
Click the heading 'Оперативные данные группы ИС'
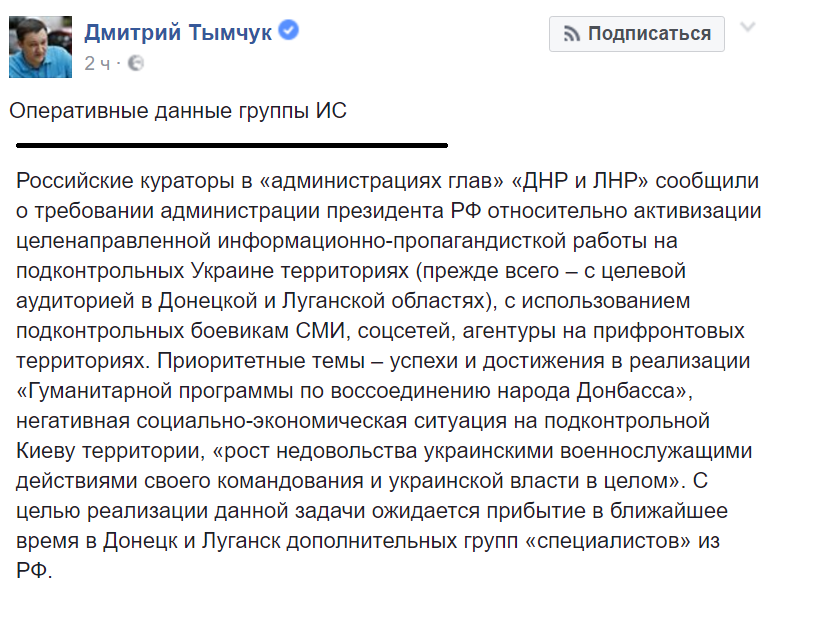pos(178,111)
